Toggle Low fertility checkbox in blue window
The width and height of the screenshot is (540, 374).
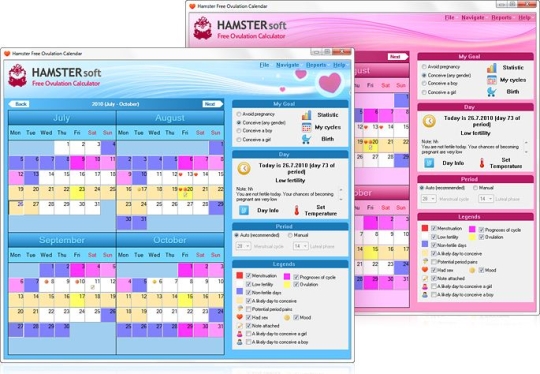tap(248, 284)
